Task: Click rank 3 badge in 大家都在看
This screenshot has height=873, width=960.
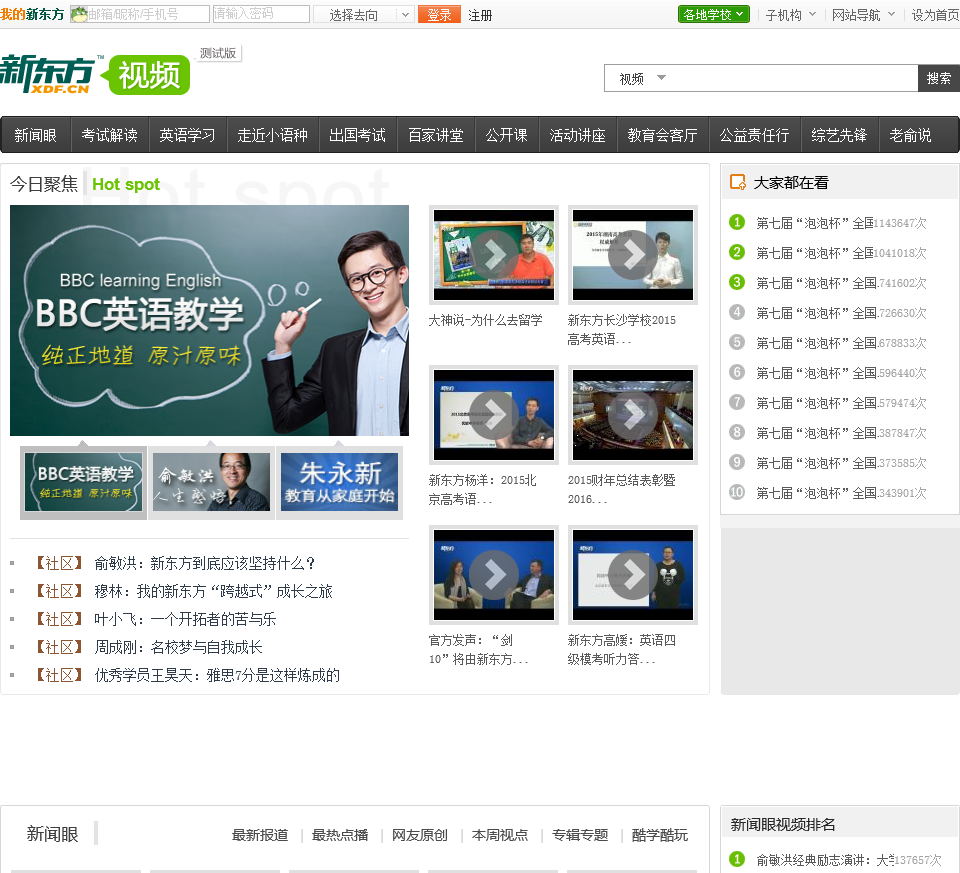Action: [x=737, y=282]
